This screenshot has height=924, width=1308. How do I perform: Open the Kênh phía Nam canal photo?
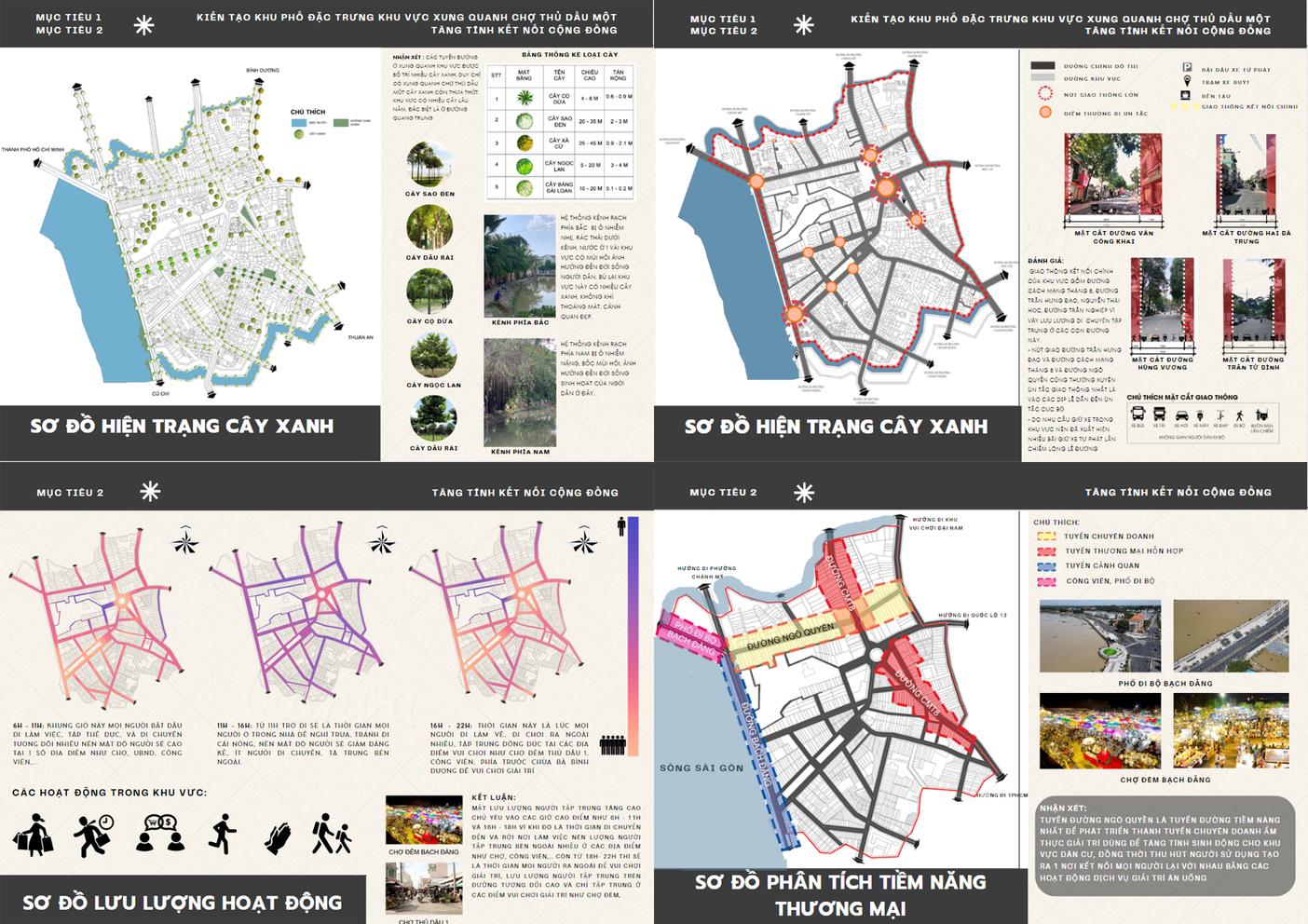click(520, 392)
